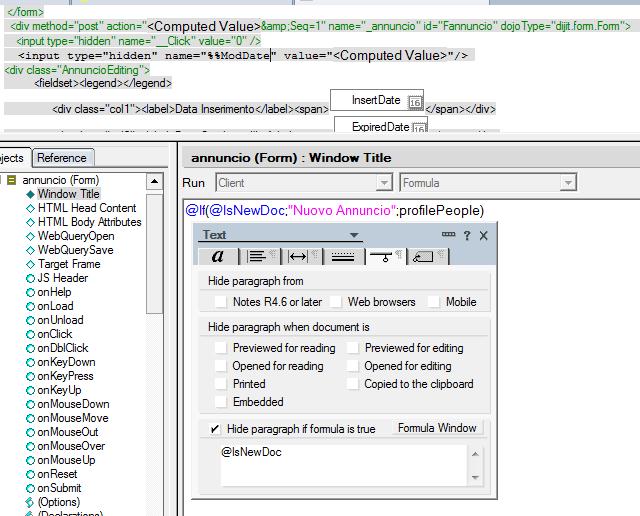The height and width of the screenshot is (516, 640).
Task: Select the onKeyPress event
Action: [x=65, y=376]
